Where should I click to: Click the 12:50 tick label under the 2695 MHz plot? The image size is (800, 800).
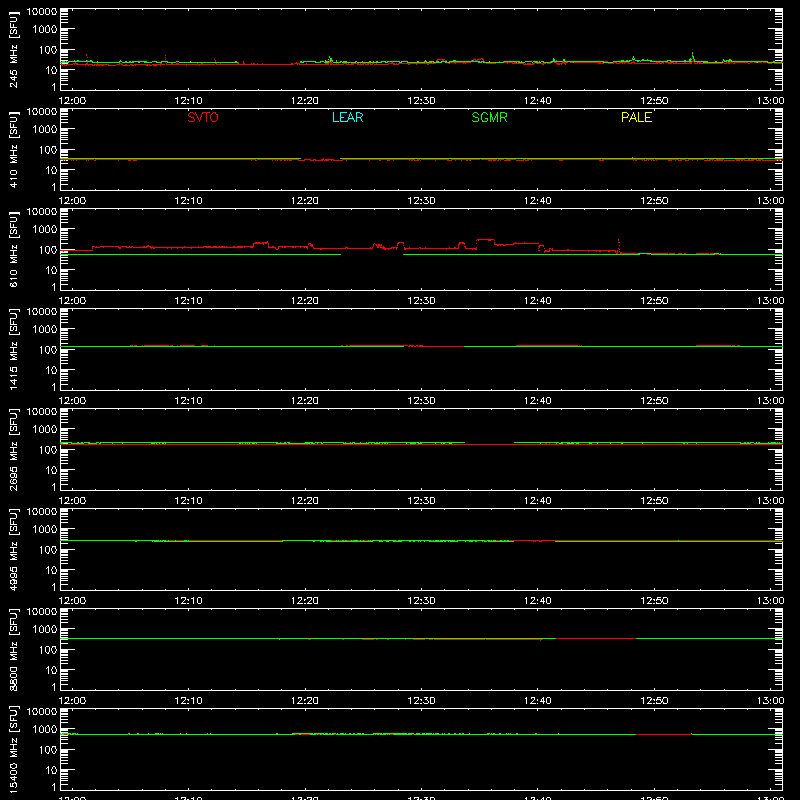[x=654, y=501]
